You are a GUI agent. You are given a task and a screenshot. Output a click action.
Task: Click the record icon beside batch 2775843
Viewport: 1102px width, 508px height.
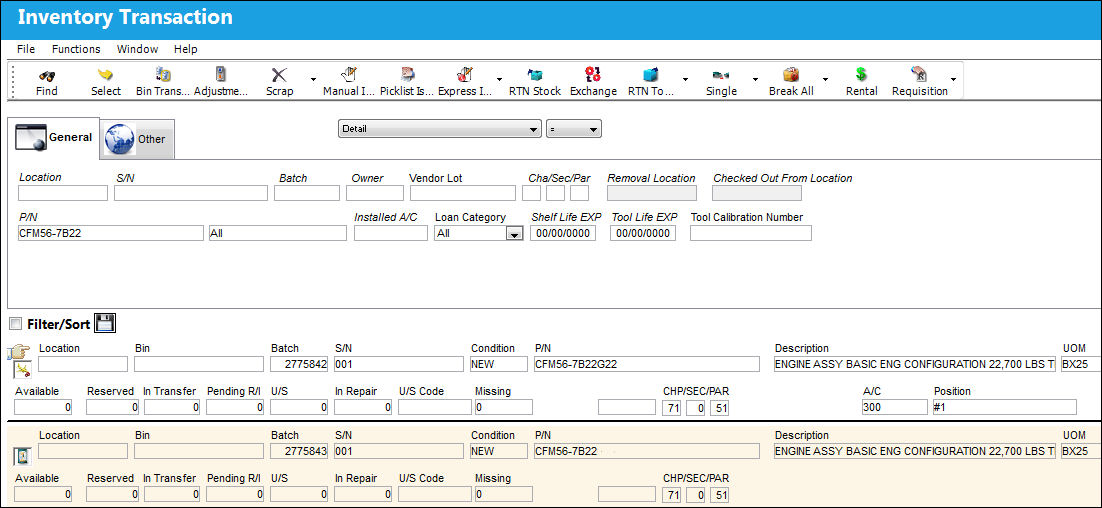[x=22, y=457]
